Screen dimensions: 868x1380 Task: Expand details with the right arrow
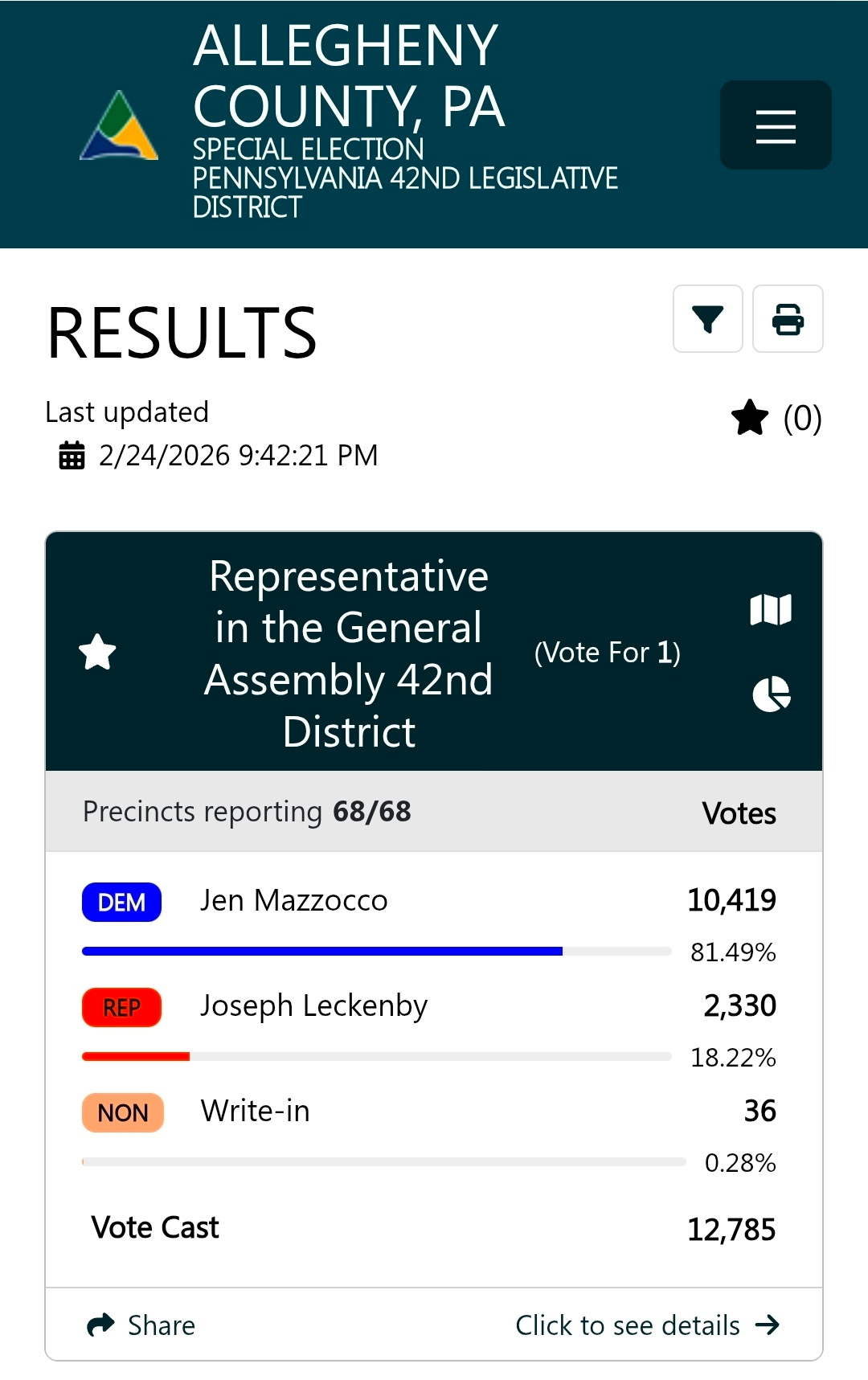coord(768,1325)
